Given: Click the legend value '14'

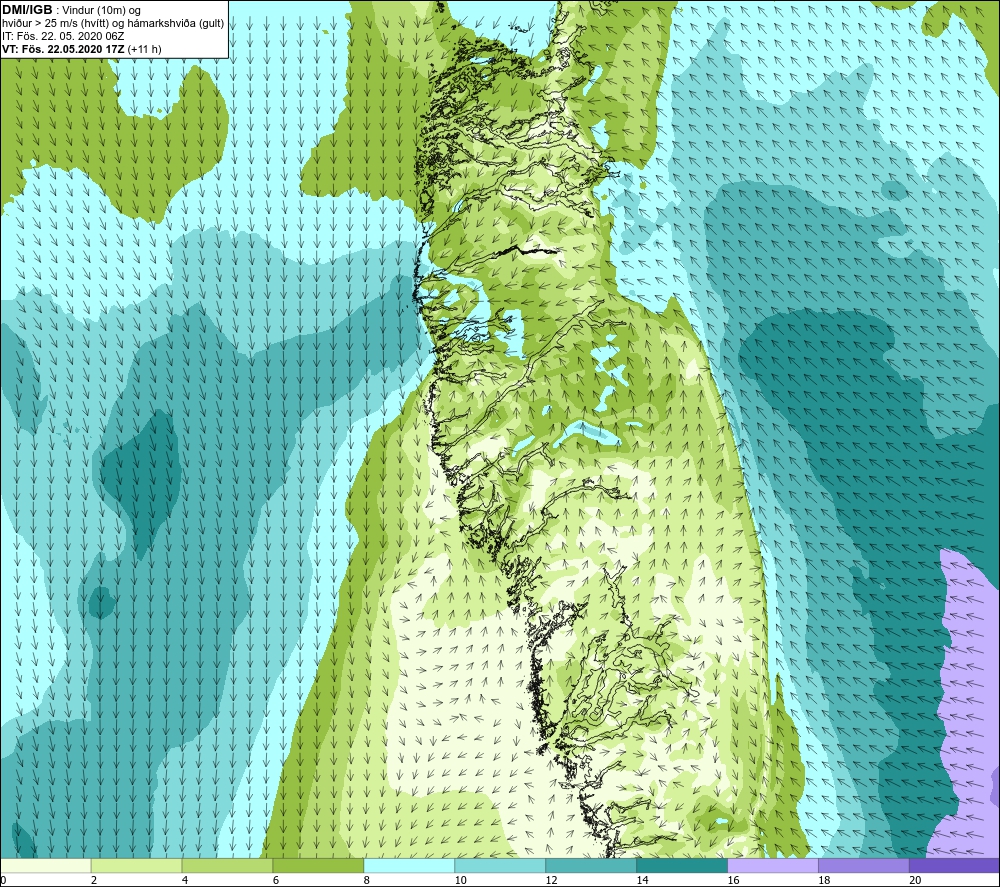Looking at the screenshot, I should (642, 880).
